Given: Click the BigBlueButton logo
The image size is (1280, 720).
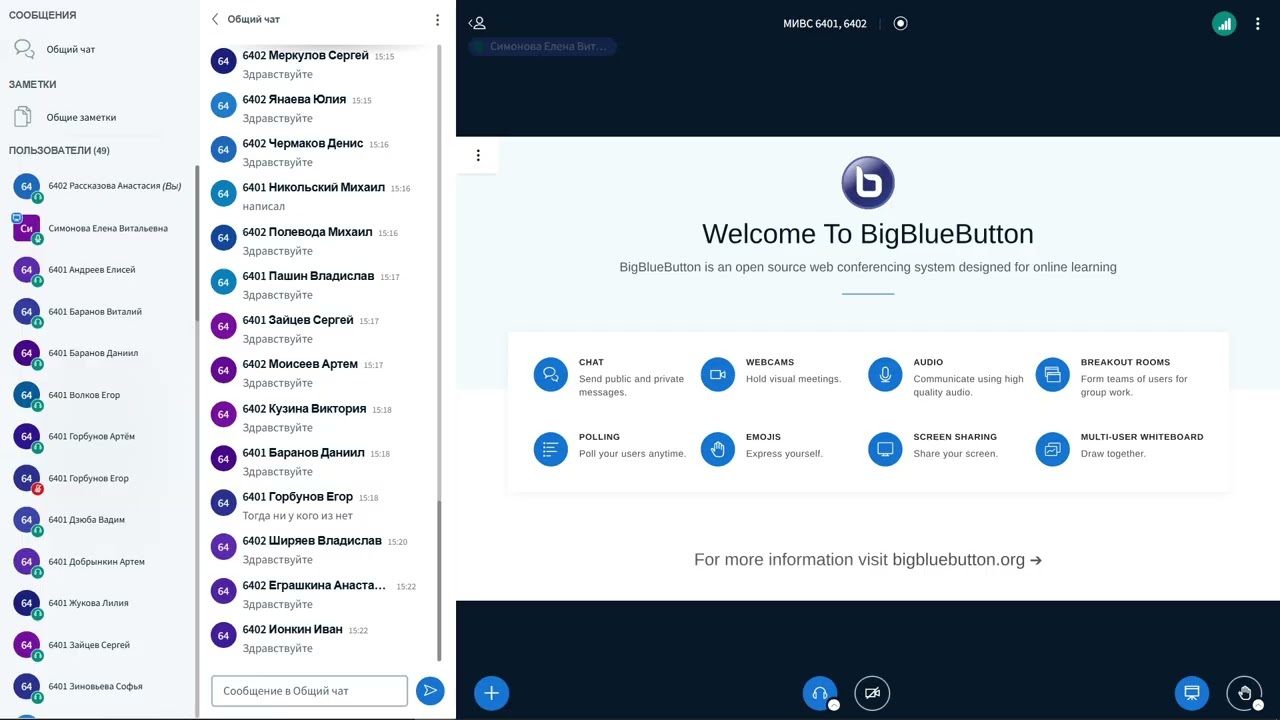Looking at the screenshot, I should [x=868, y=182].
